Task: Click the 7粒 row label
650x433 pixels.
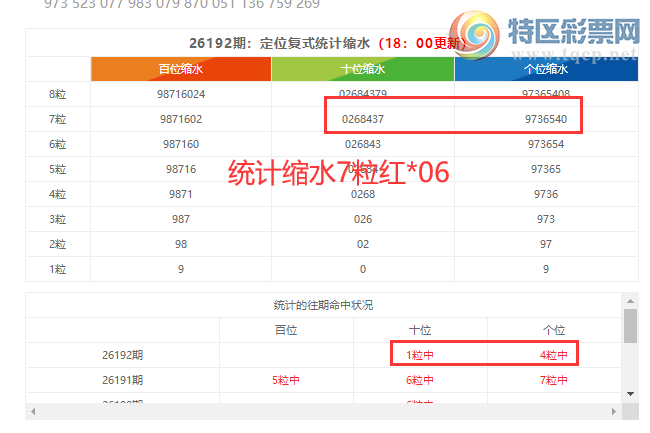Action: pos(58,119)
